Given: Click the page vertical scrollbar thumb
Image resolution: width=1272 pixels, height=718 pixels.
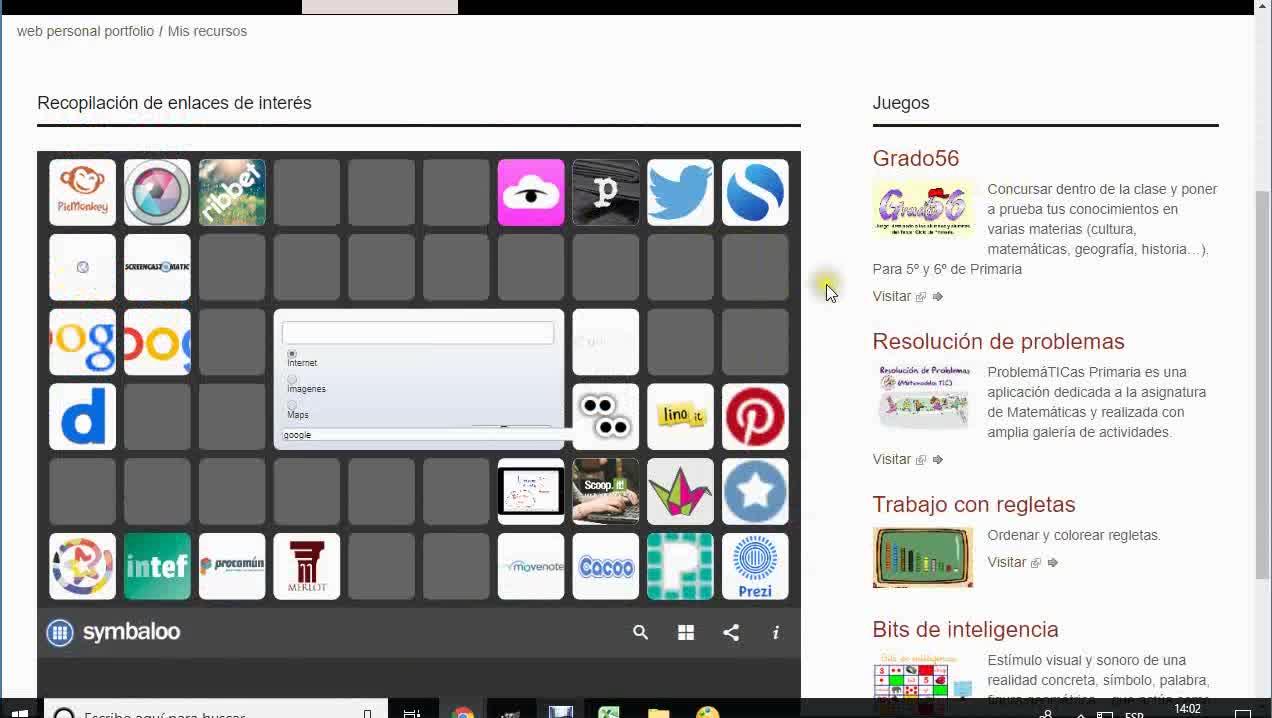Looking at the screenshot, I should coord(1263,385).
